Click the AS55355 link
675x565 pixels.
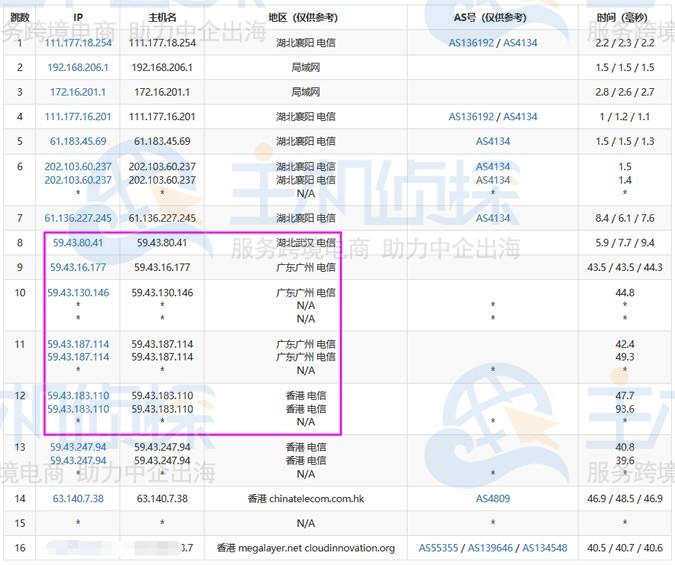(438, 548)
